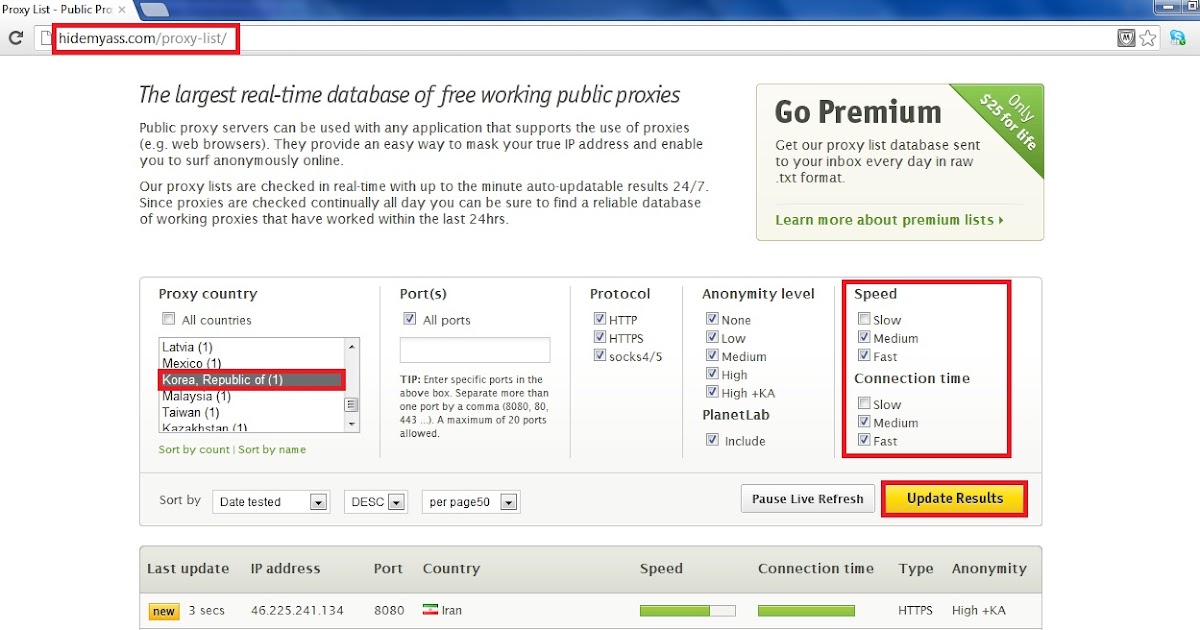Click the IP address column header
The height and width of the screenshot is (630, 1200).
[x=285, y=568]
